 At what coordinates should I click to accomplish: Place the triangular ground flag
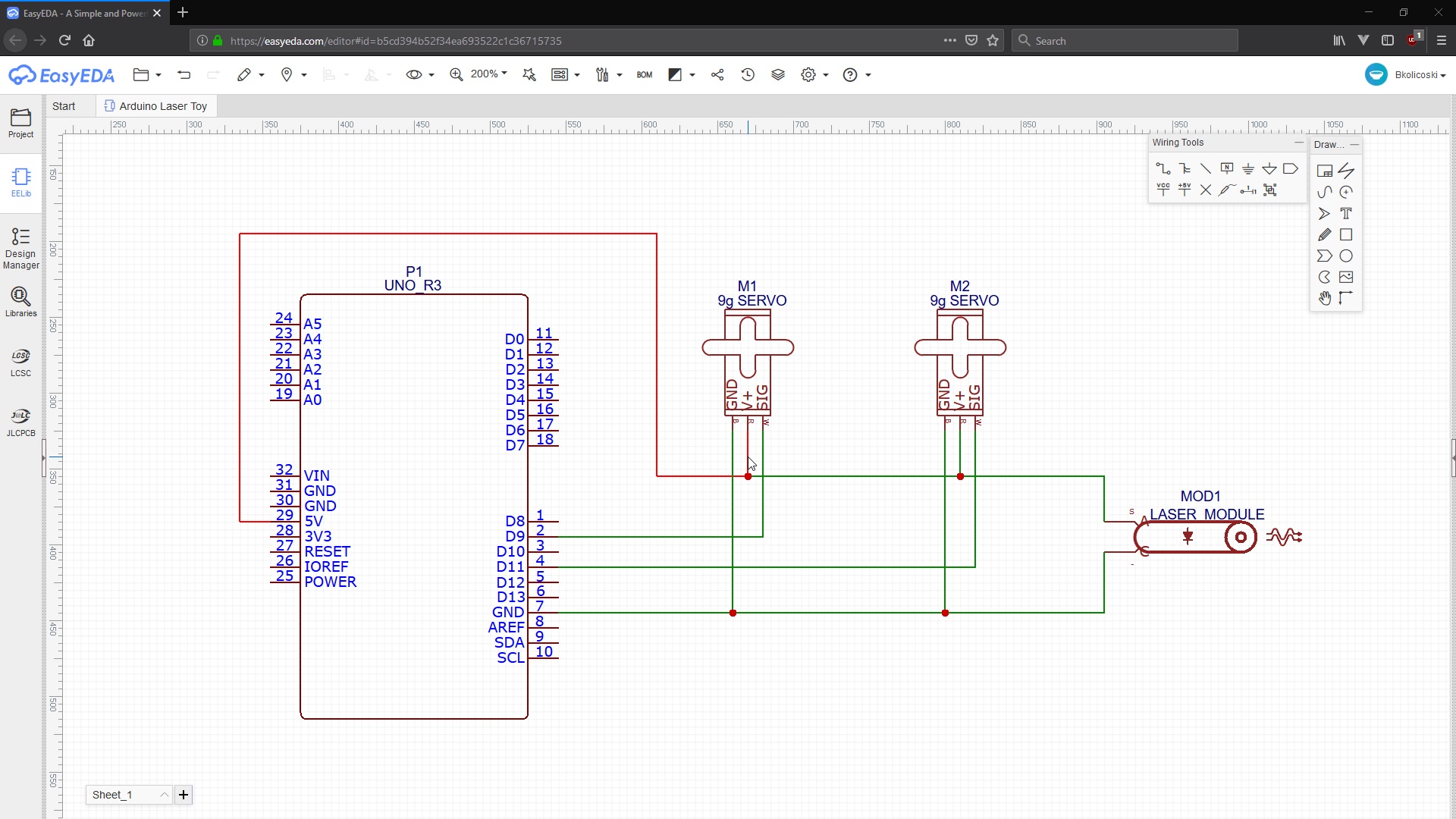coord(1269,168)
